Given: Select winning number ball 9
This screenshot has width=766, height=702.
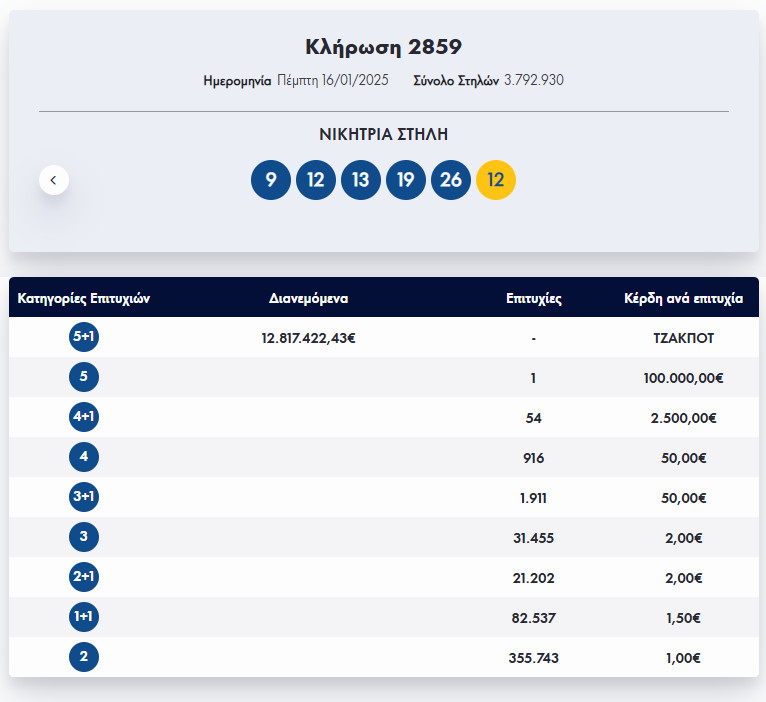Looking at the screenshot, I should [271, 180].
